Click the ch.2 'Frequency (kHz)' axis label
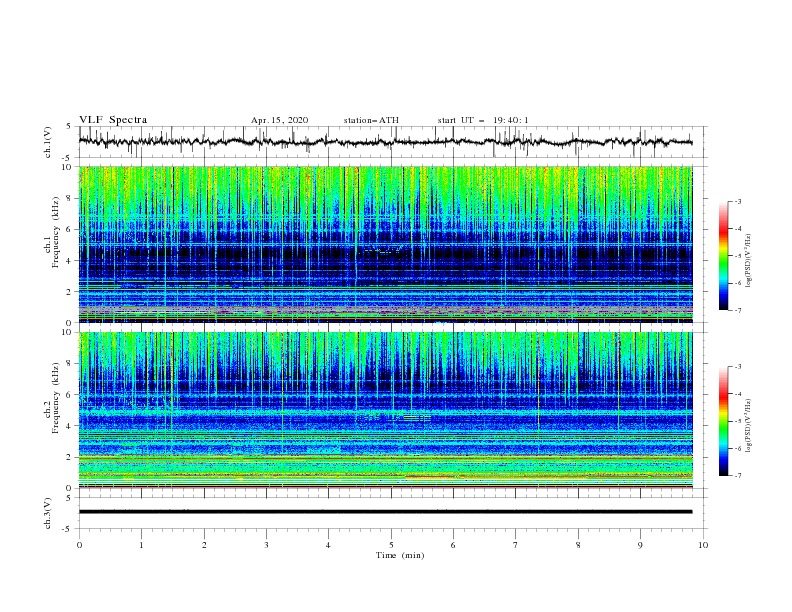 click(x=55, y=397)
